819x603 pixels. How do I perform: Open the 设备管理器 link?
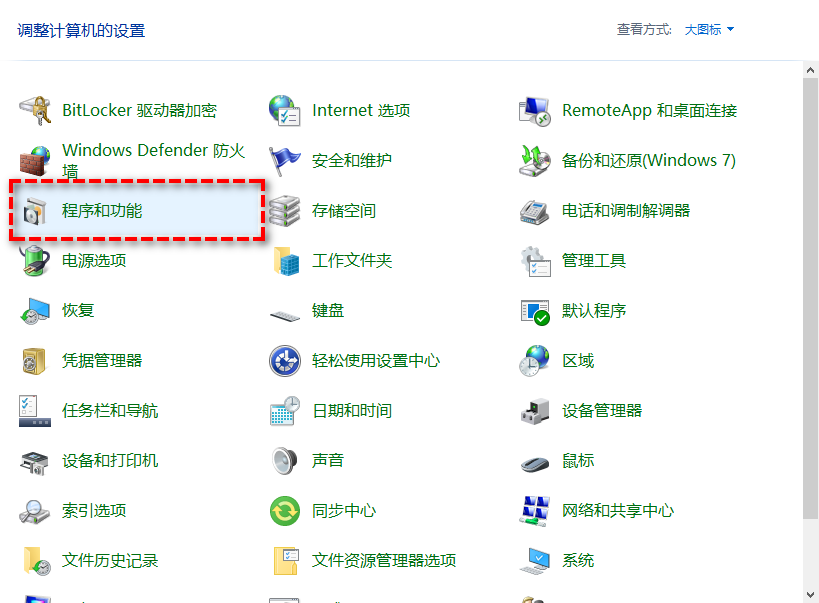pos(602,411)
